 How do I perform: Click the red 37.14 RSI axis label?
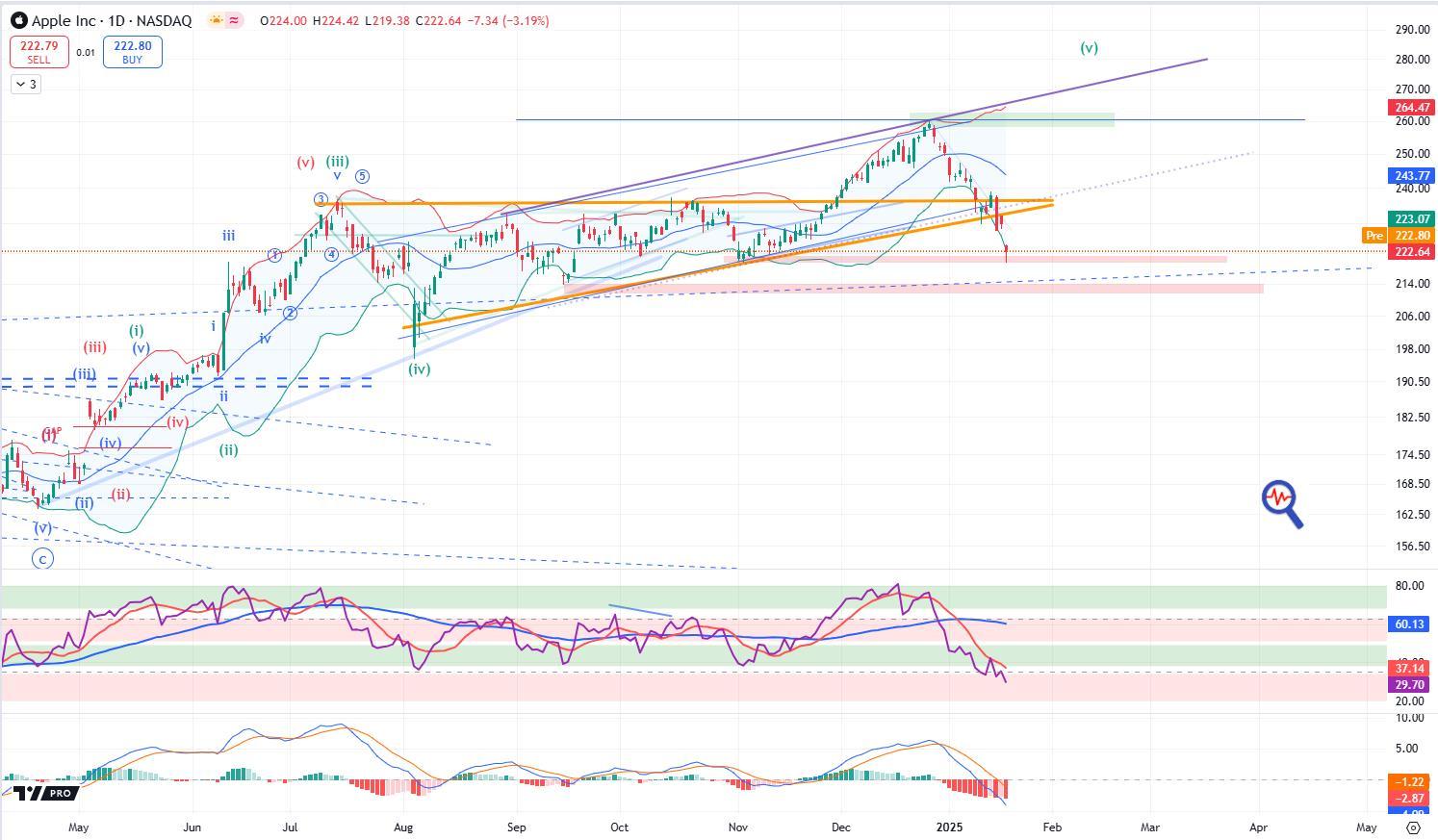point(1411,669)
